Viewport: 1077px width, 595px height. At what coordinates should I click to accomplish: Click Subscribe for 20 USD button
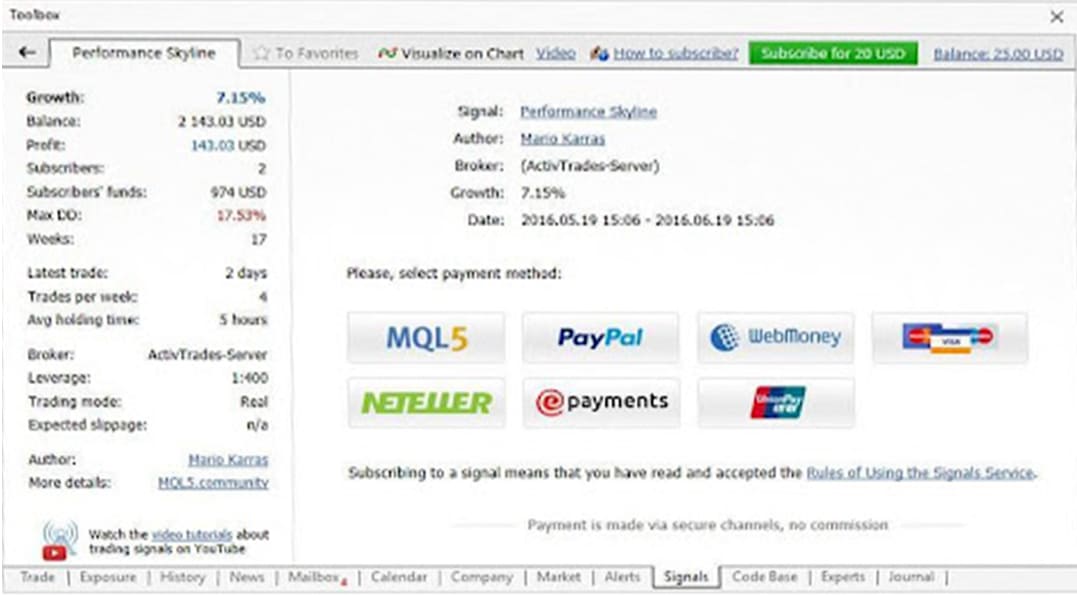pos(833,53)
